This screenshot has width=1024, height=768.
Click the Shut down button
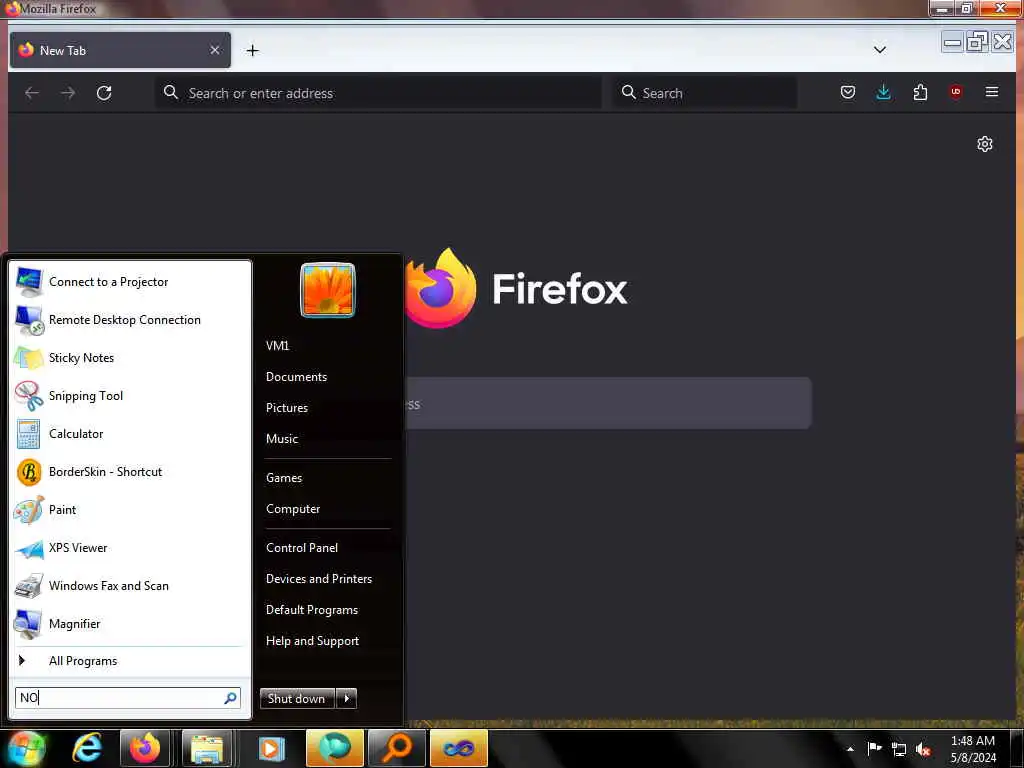click(x=297, y=698)
